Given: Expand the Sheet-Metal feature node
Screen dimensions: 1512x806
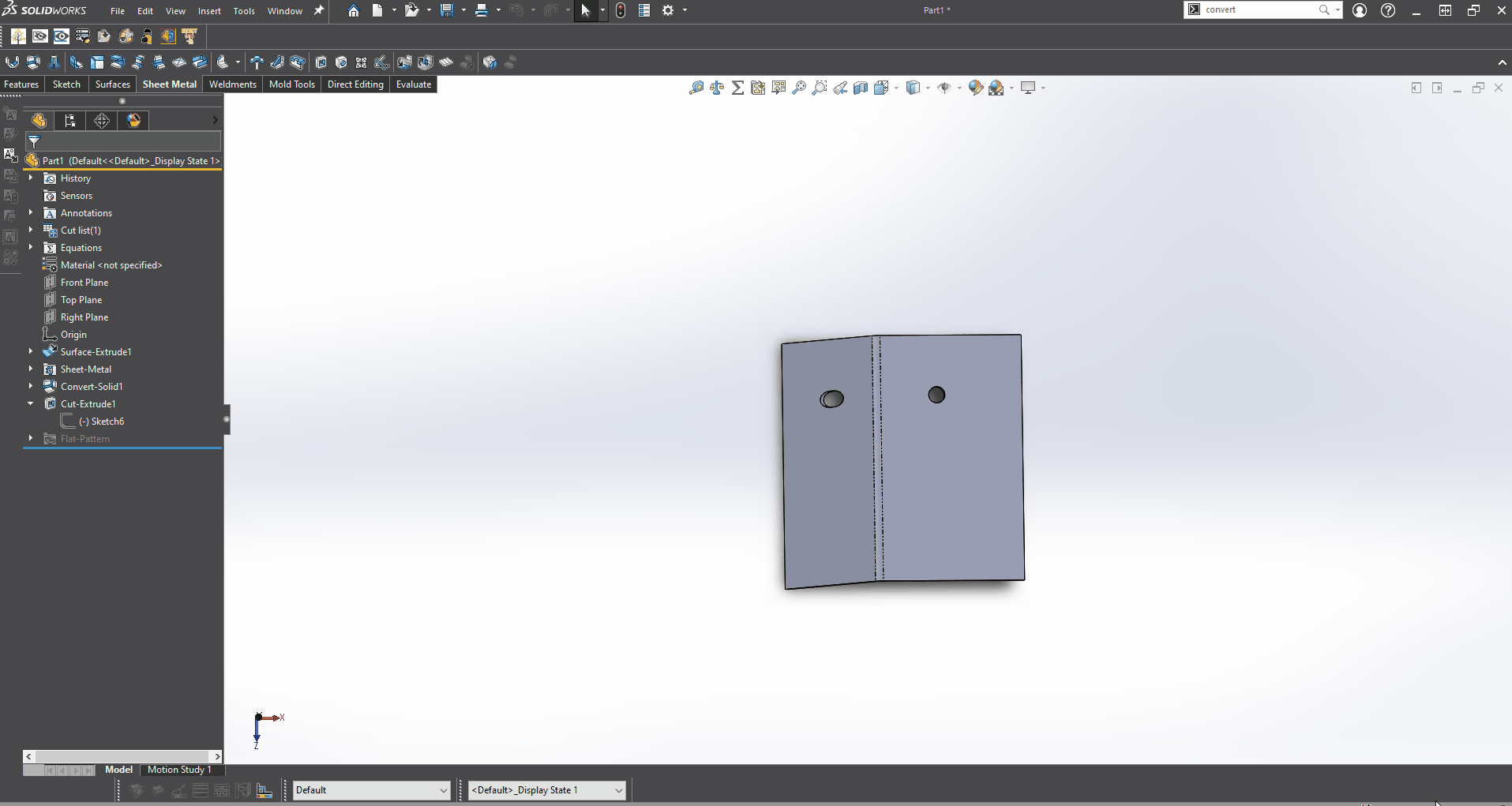Looking at the screenshot, I should (31, 369).
